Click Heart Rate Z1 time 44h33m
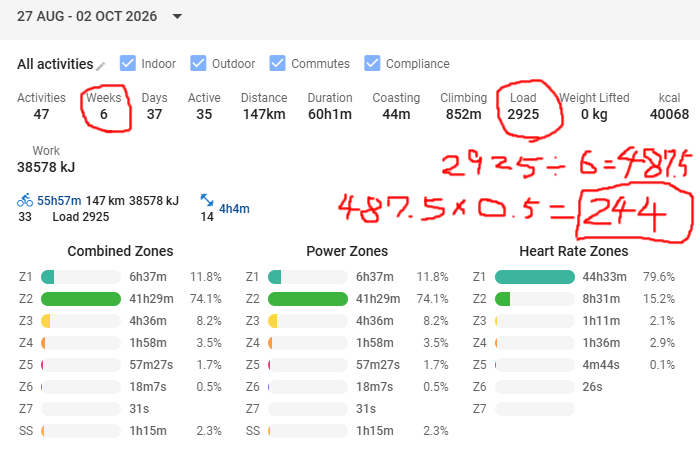The width and height of the screenshot is (700, 451). pos(604,277)
